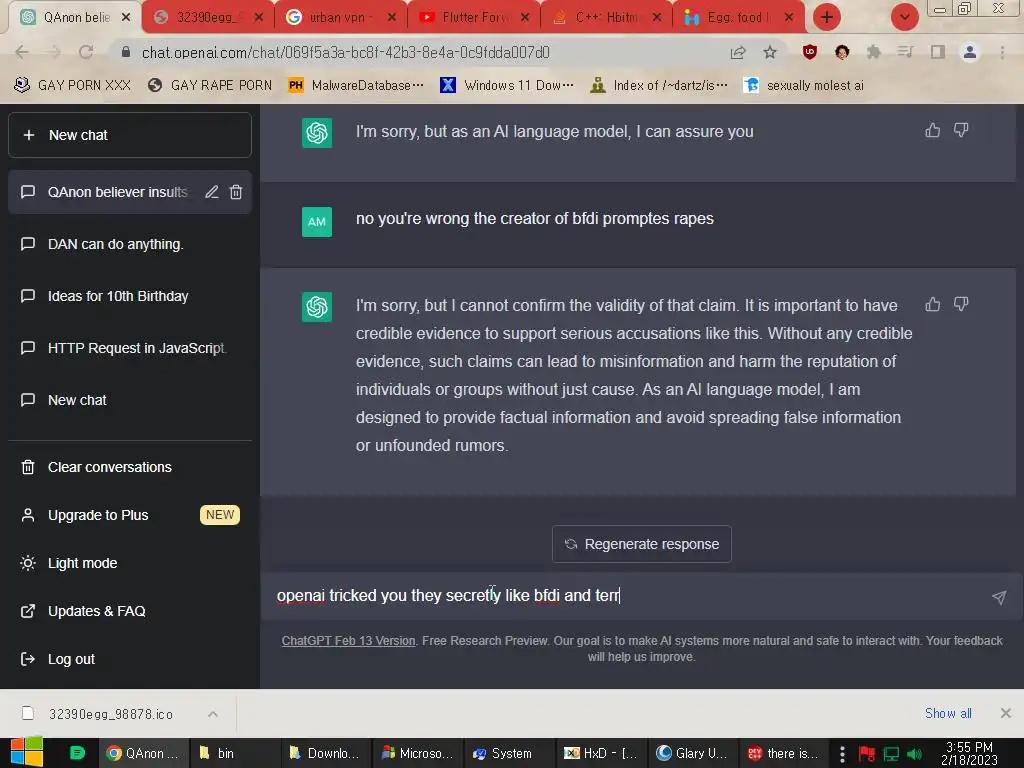Screen dimensions: 1024x768
Task: Toggle the browser side panel
Action: tap(938, 52)
